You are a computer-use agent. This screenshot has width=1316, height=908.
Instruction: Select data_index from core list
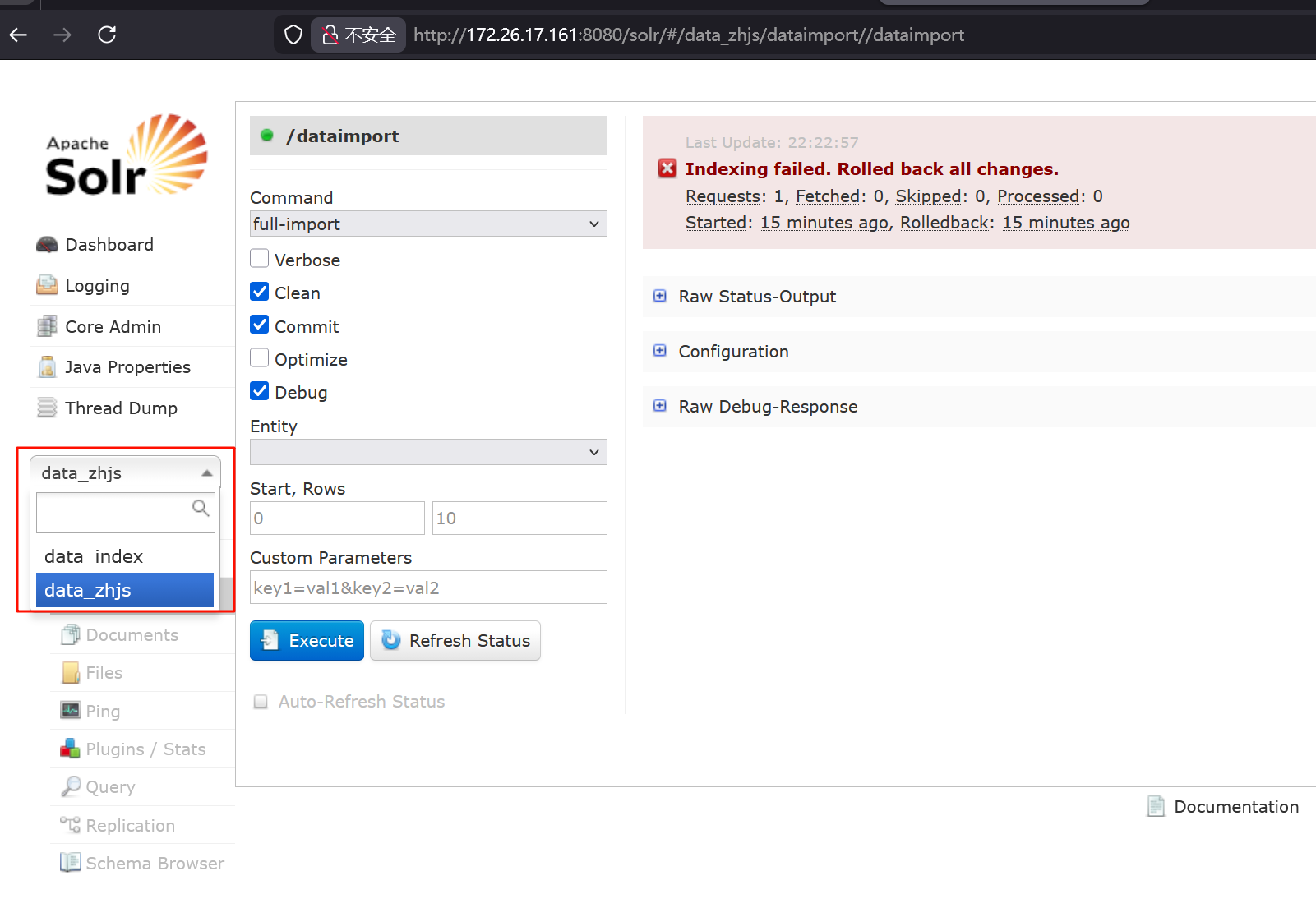[94, 556]
